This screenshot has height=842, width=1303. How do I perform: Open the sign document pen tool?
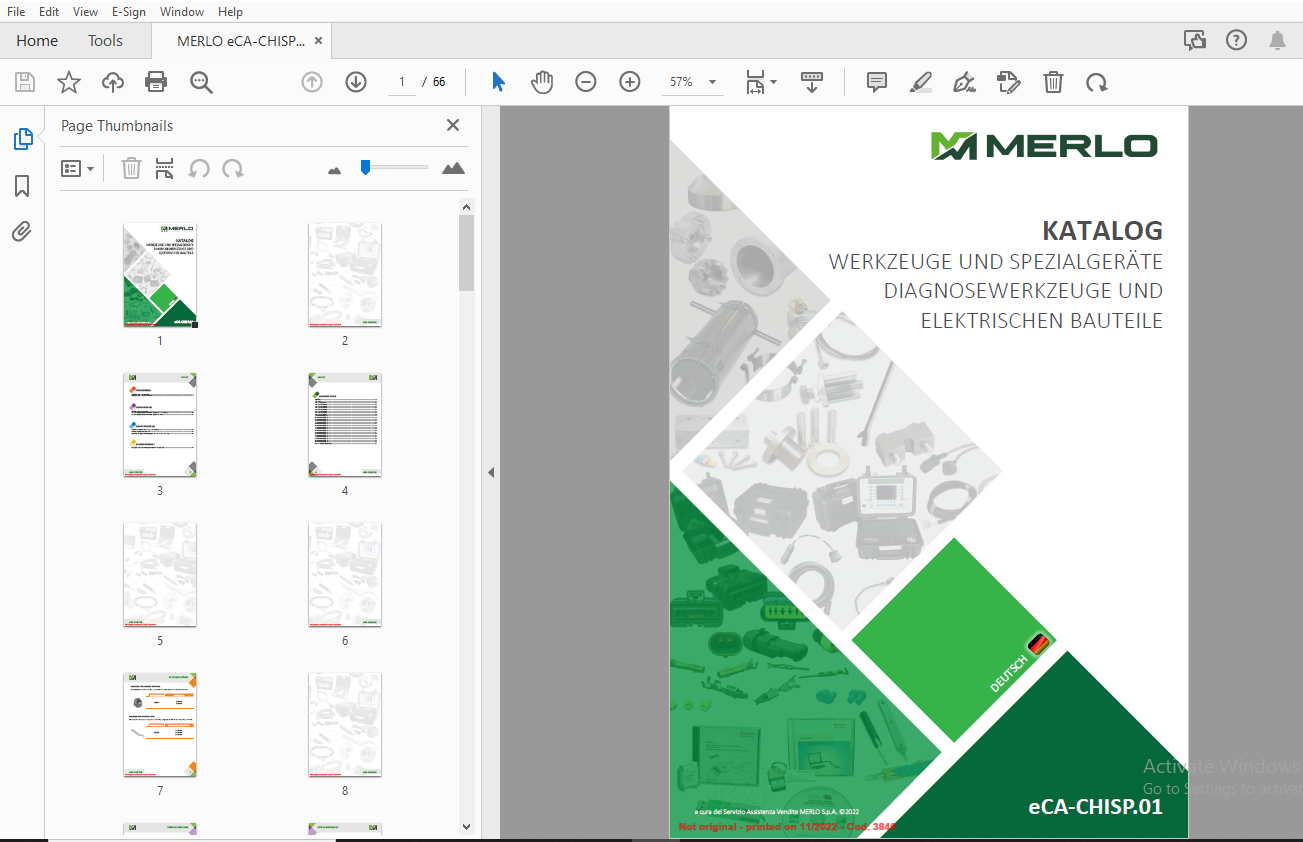click(x=964, y=82)
